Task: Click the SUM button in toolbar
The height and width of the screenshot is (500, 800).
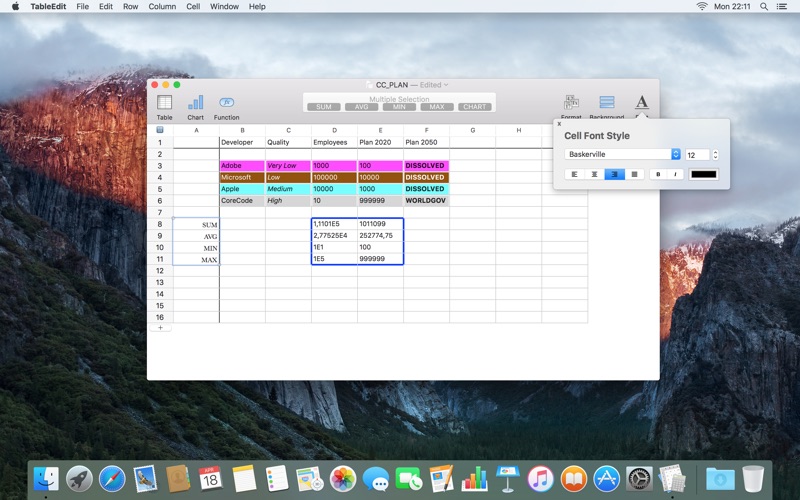Action: (323, 107)
